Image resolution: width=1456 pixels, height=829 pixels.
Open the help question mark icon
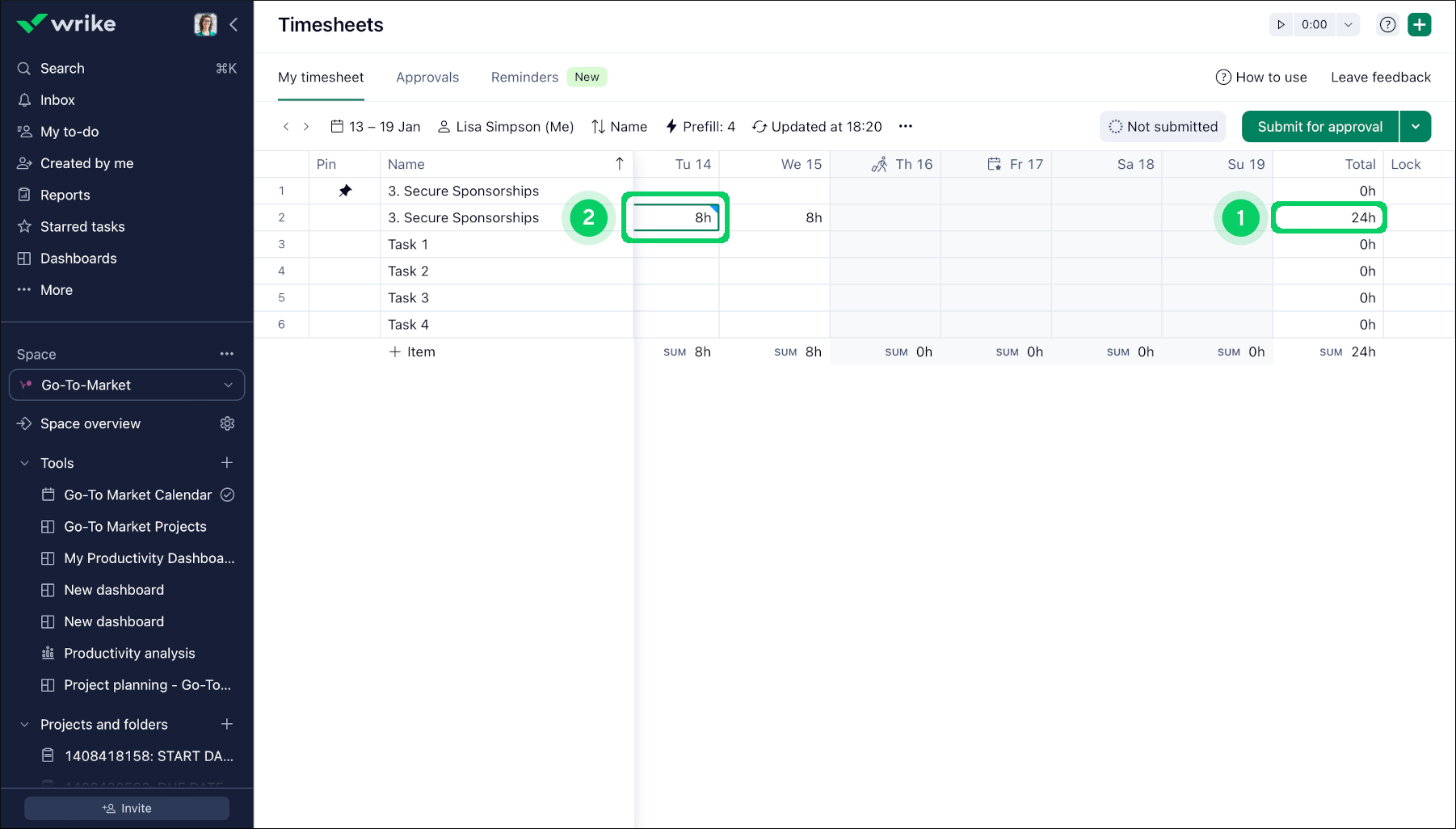coord(1387,25)
